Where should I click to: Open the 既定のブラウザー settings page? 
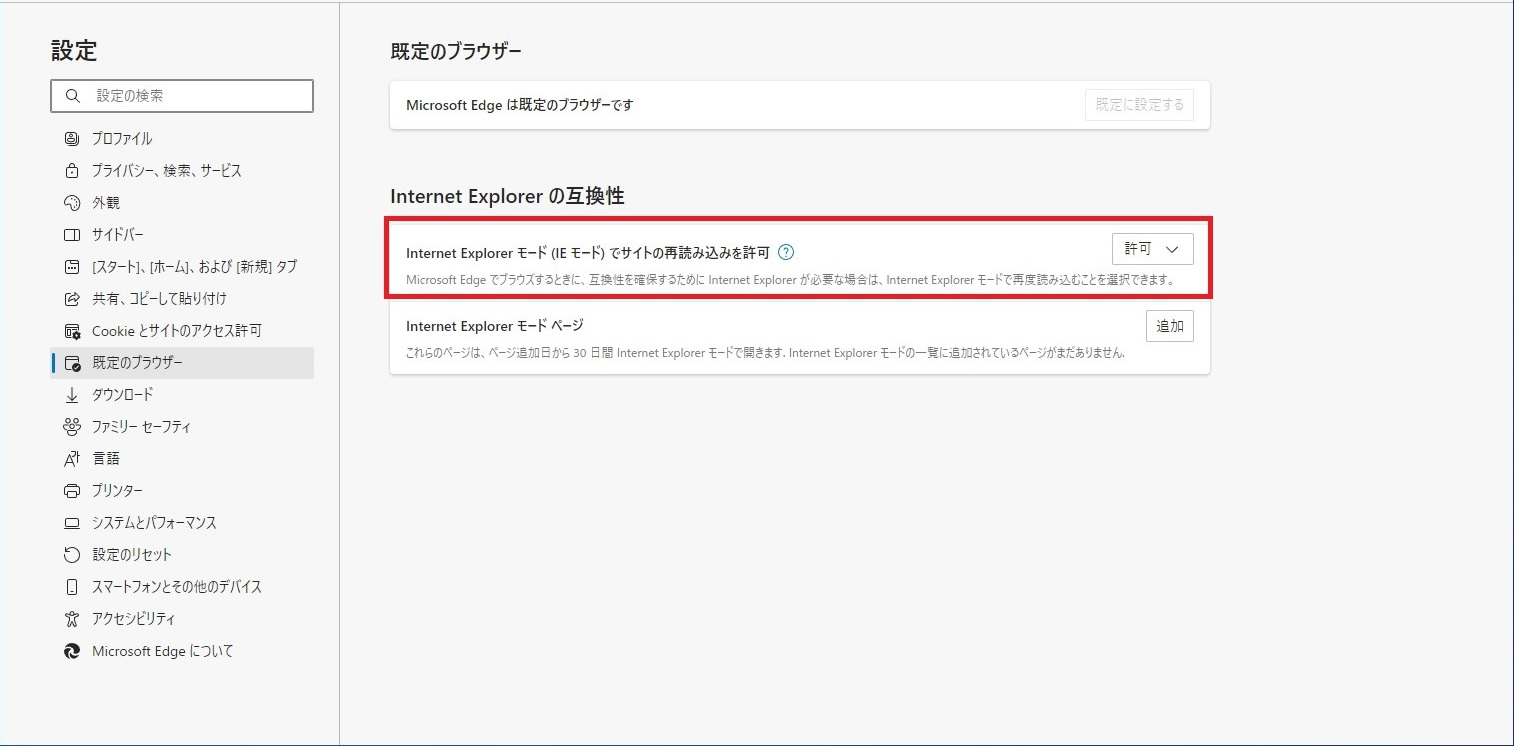182,363
